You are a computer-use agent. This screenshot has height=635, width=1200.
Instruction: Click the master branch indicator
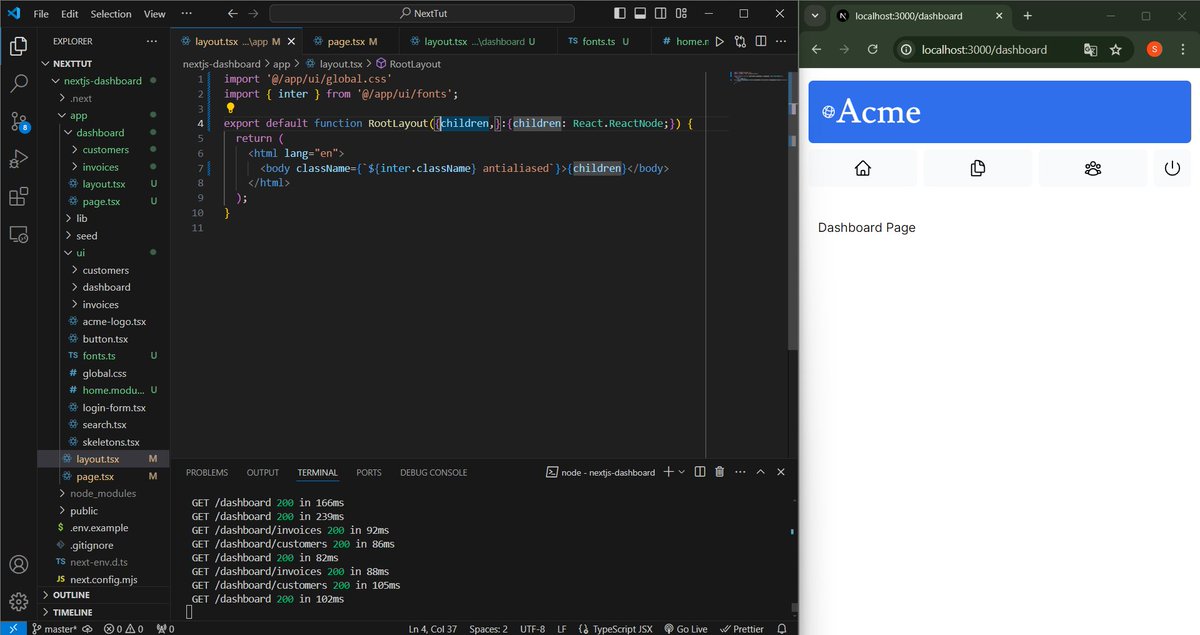click(x=55, y=628)
